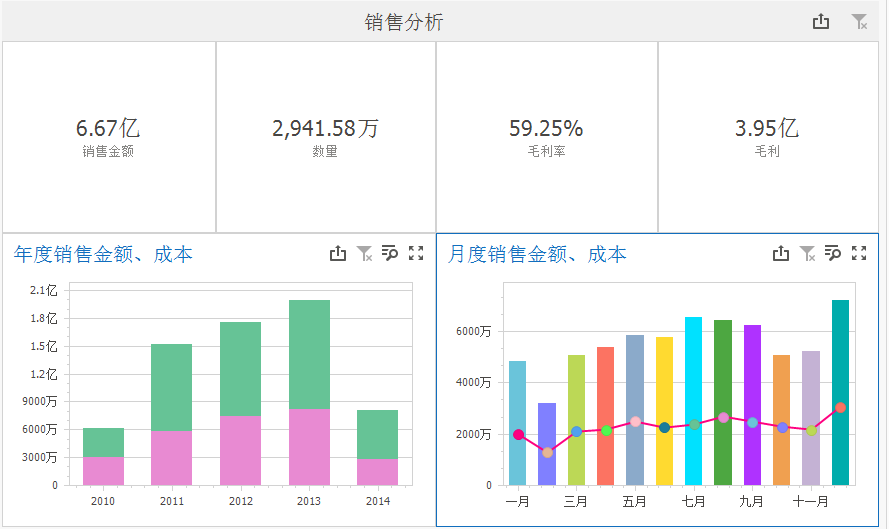
Task: Click the 年度销售金额、成本 chart title
Action: tap(103, 255)
